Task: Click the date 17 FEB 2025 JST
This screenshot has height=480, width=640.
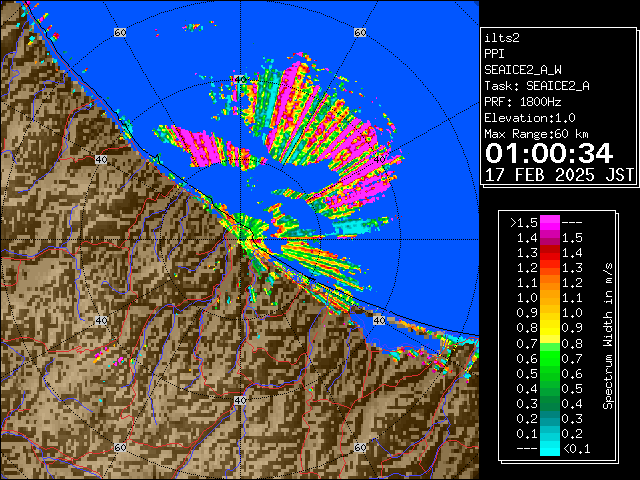Action: [559, 175]
